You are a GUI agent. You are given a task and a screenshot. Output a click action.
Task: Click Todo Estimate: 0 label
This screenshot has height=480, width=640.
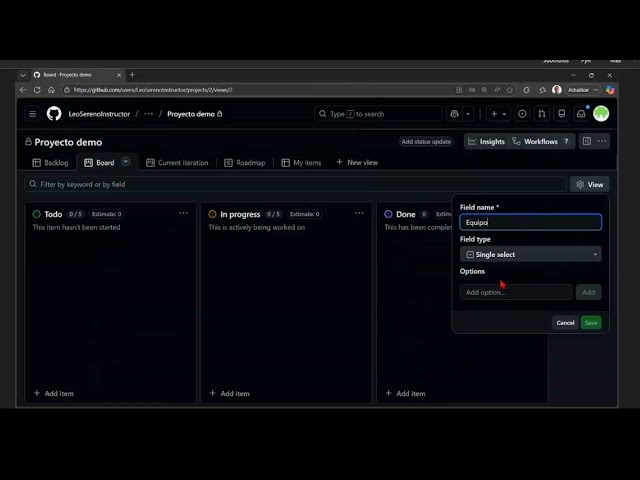[x=106, y=214]
